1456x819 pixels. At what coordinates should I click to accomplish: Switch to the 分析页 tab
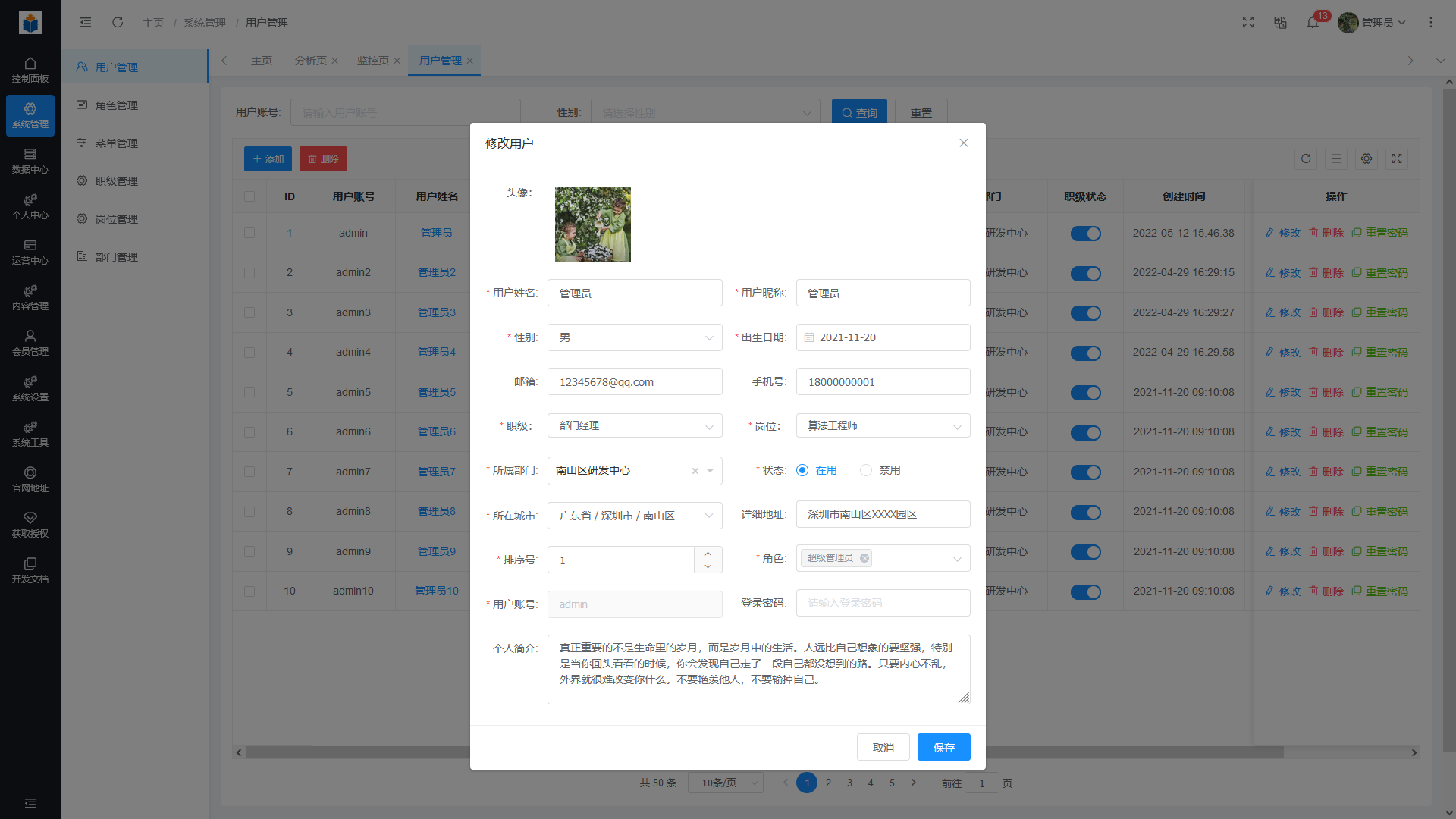coord(310,61)
